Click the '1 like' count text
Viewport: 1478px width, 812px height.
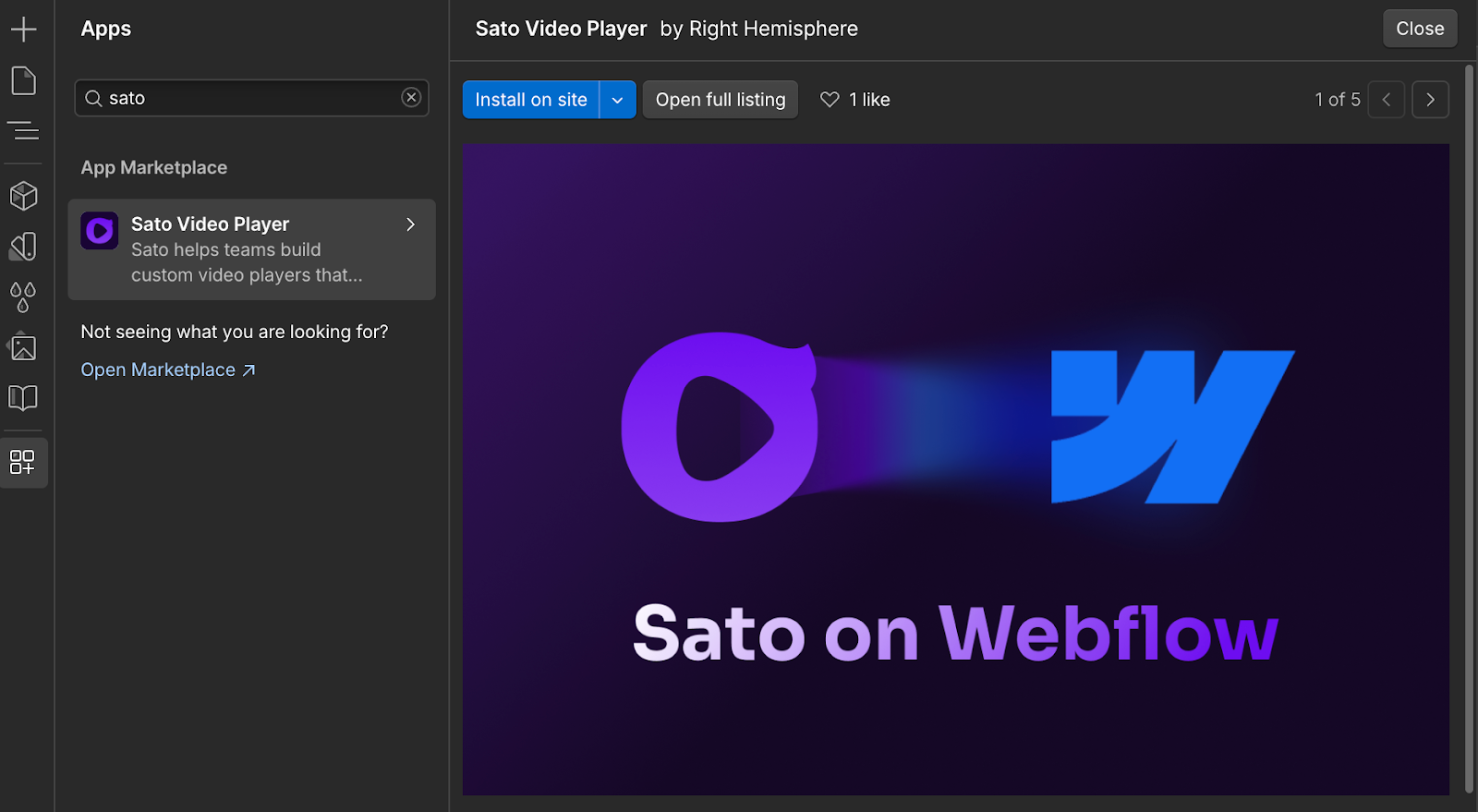pyautogui.click(x=869, y=100)
